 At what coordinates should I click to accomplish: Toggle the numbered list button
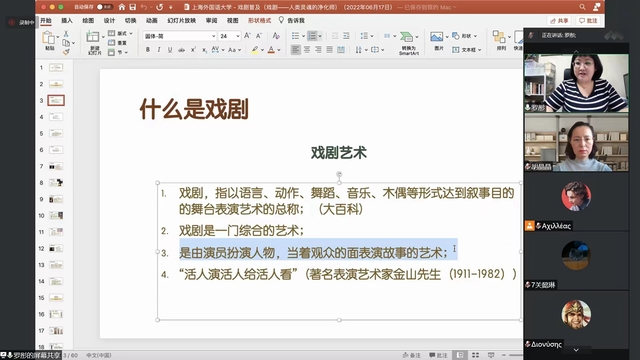click(312, 36)
